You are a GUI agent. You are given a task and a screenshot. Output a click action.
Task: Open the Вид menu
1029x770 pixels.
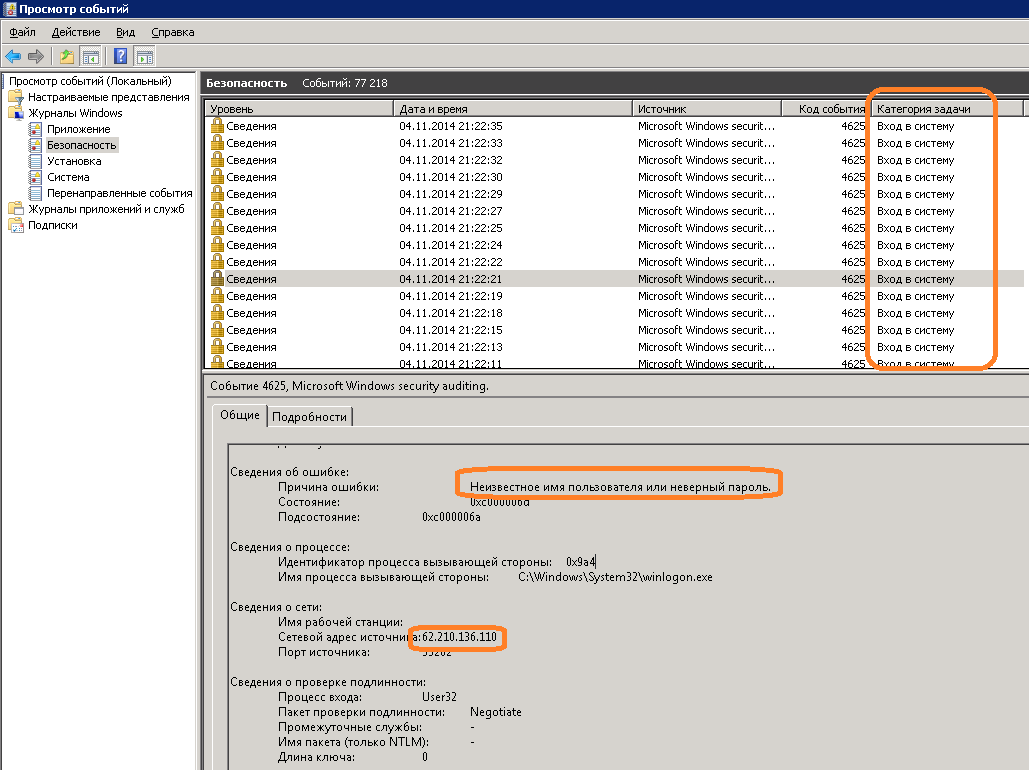125,32
